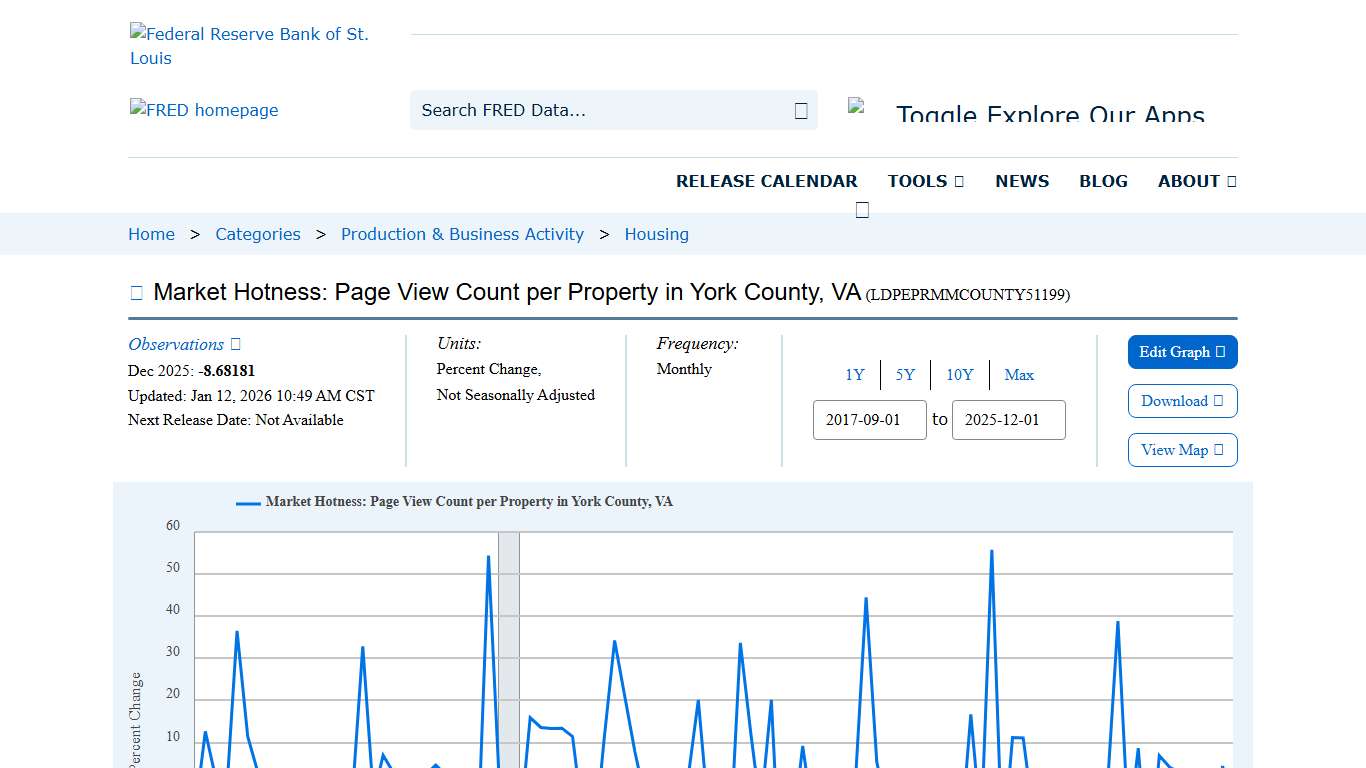Open the NEWS menu item
The width and height of the screenshot is (1366, 768).
[x=1022, y=181]
